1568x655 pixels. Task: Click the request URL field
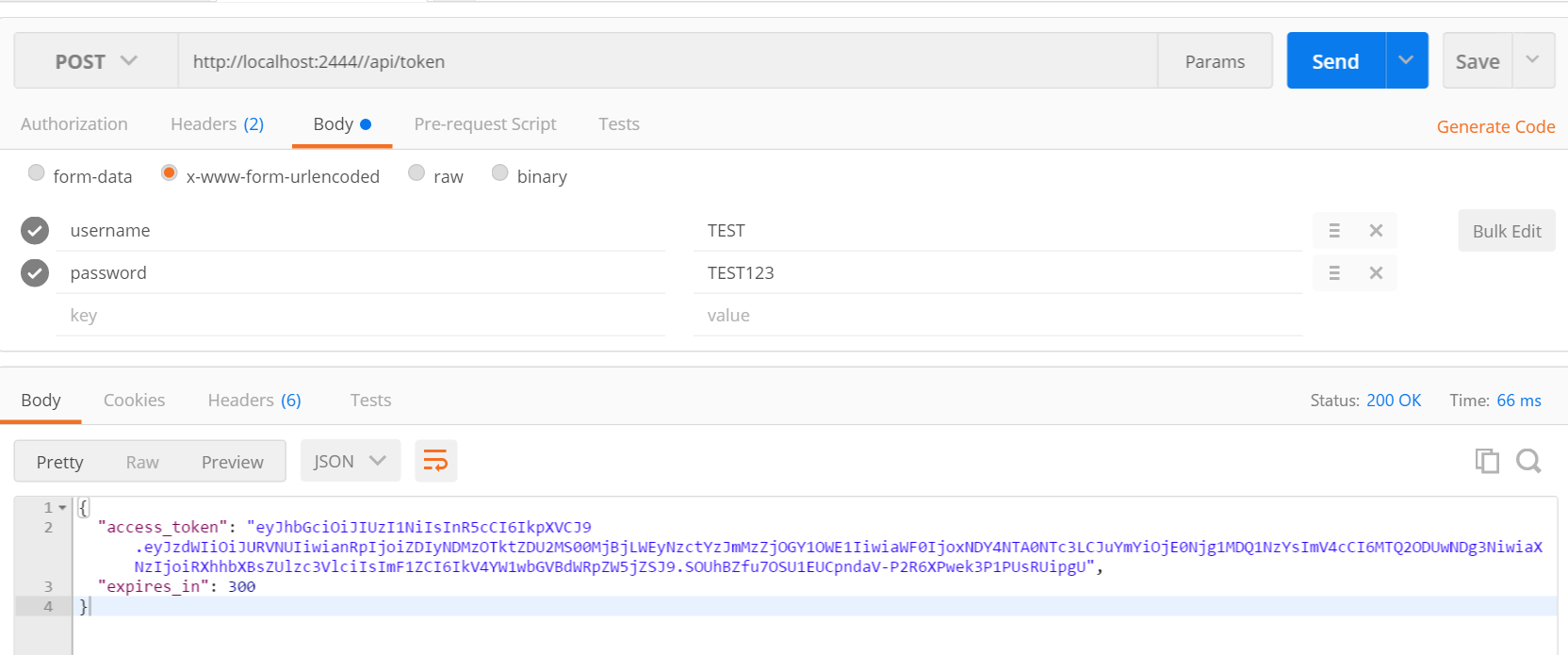coord(667,61)
